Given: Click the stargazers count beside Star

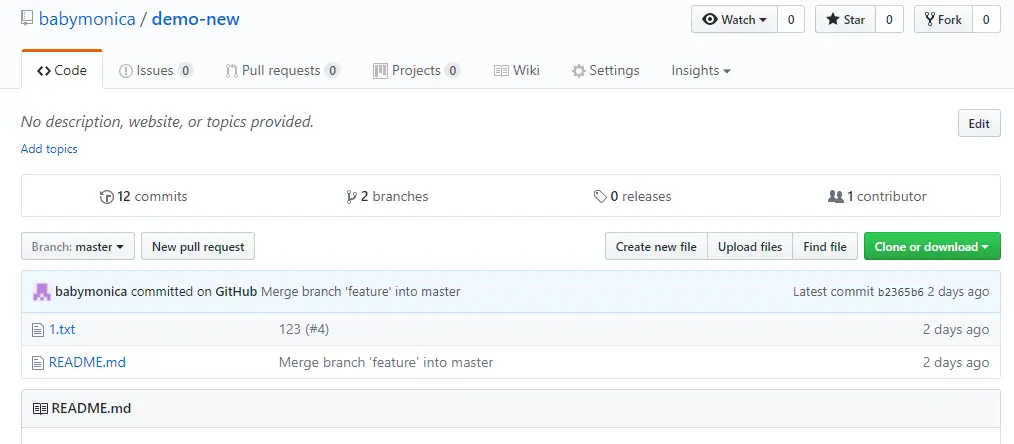Looking at the screenshot, I should click(x=889, y=19).
